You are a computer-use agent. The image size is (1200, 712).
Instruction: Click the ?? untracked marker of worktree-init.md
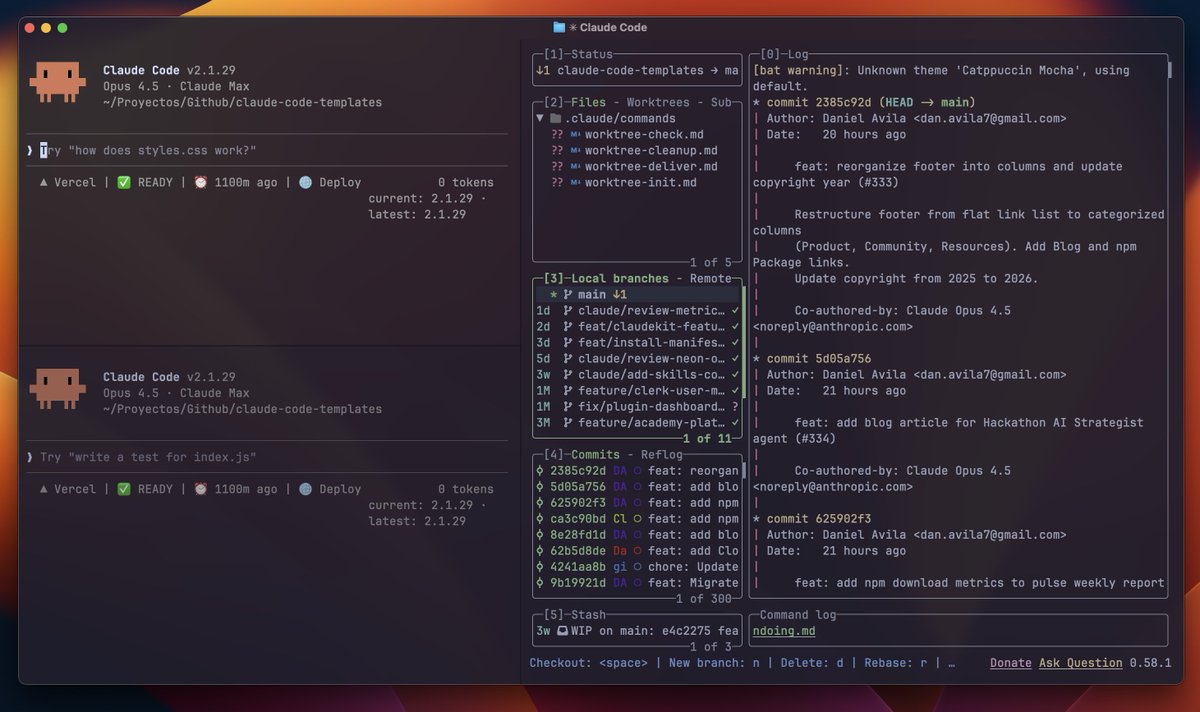pos(558,182)
